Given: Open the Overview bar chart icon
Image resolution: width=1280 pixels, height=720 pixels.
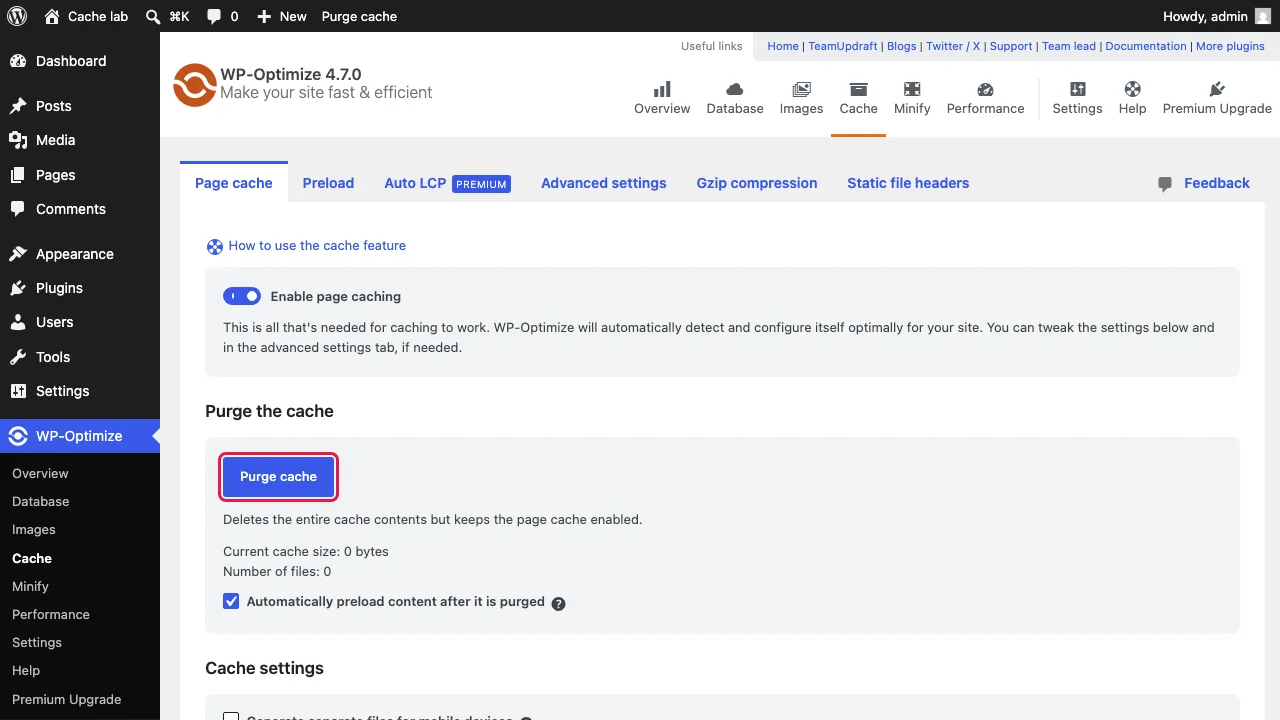Looking at the screenshot, I should pos(662,89).
